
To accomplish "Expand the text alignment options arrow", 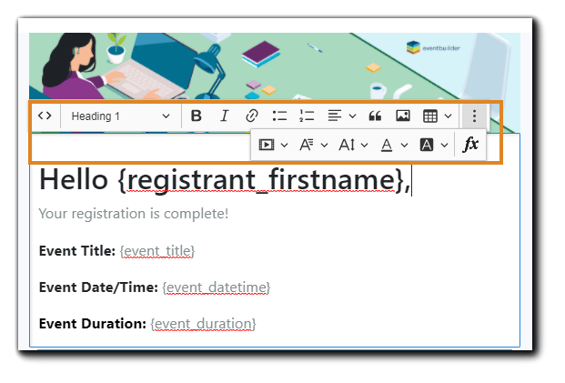I will tap(352, 116).
